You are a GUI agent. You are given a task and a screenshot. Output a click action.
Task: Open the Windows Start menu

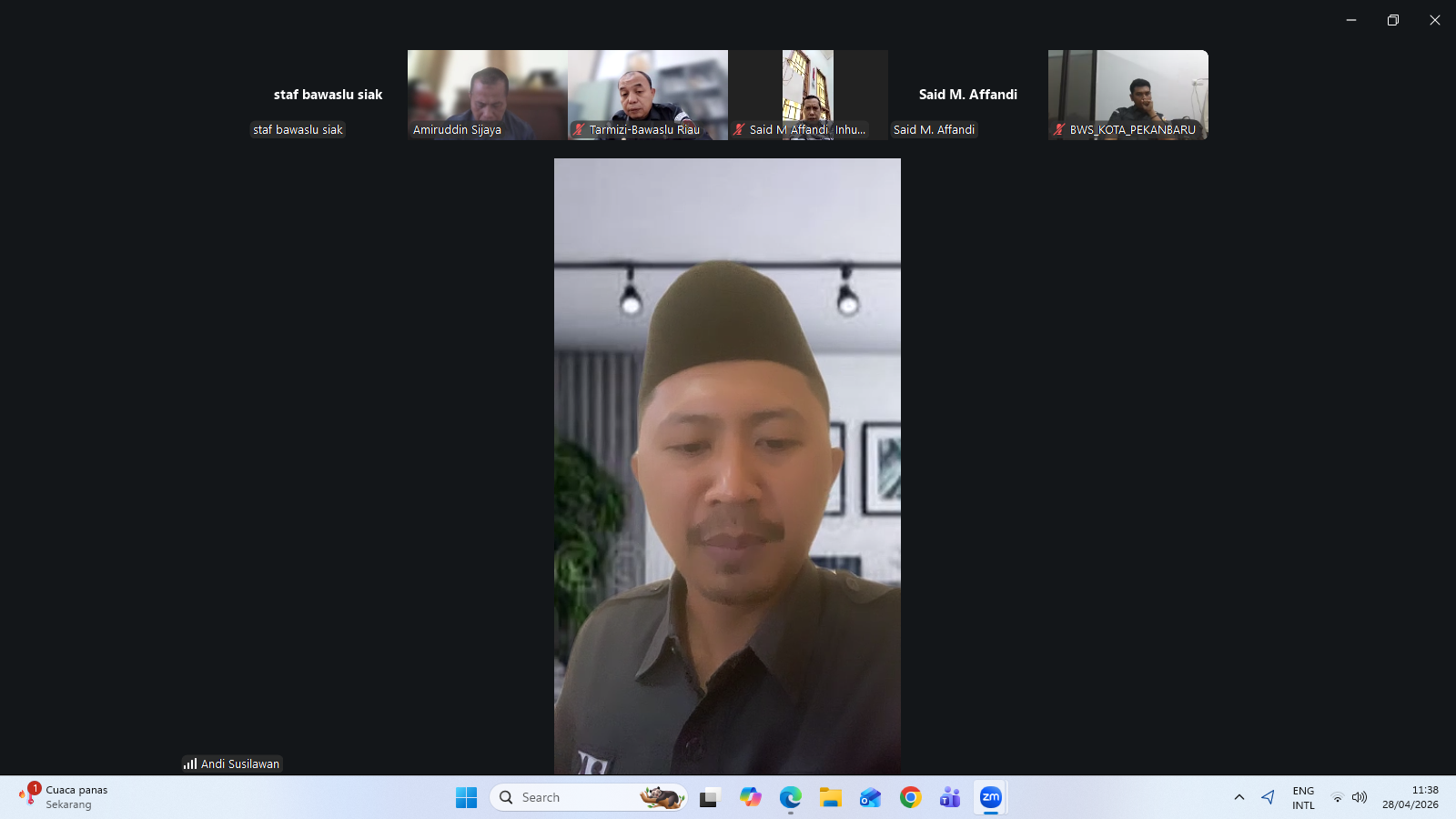pos(466,798)
